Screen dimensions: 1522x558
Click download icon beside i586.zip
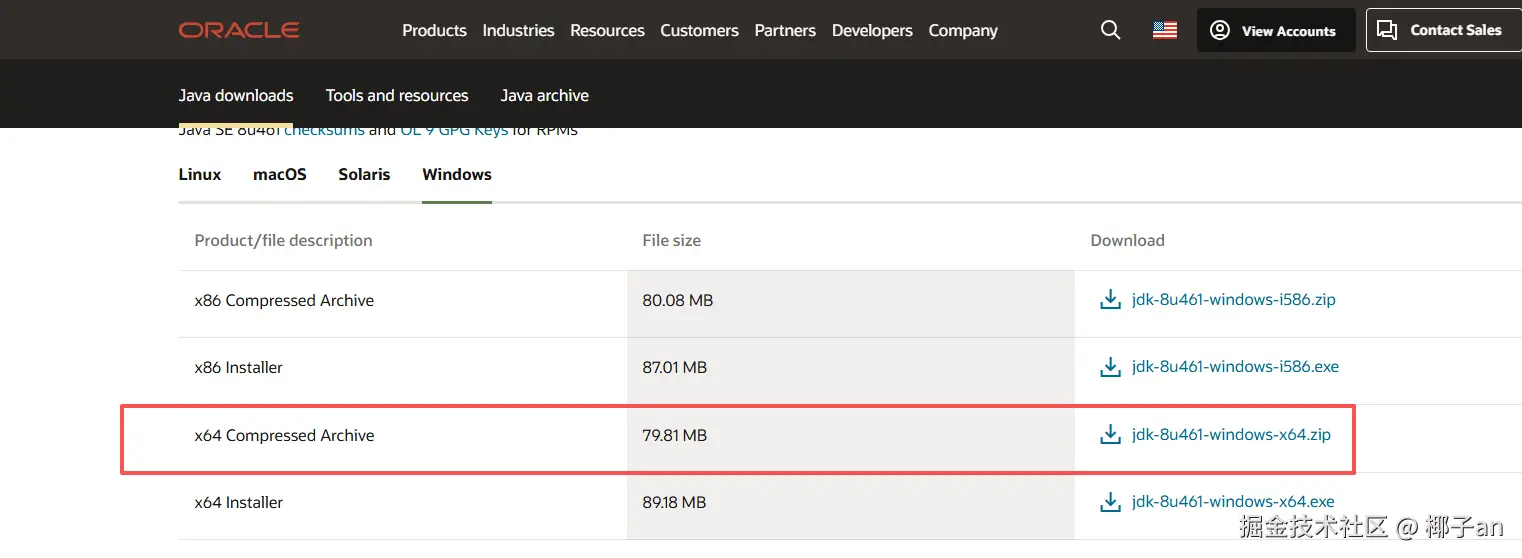tap(1110, 300)
